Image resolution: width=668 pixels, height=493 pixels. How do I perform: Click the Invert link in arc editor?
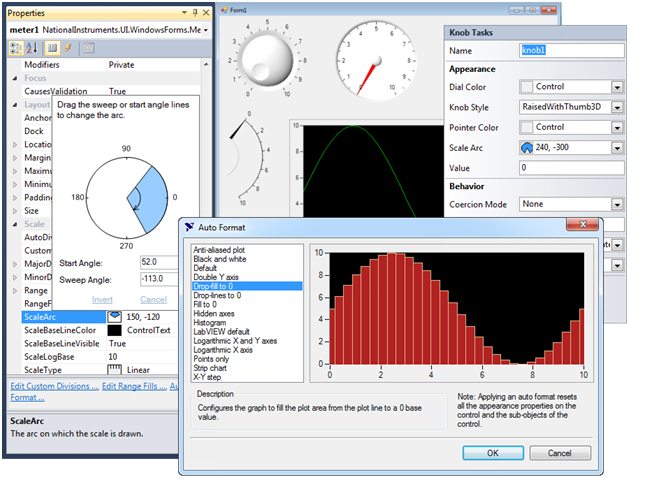[103, 299]
